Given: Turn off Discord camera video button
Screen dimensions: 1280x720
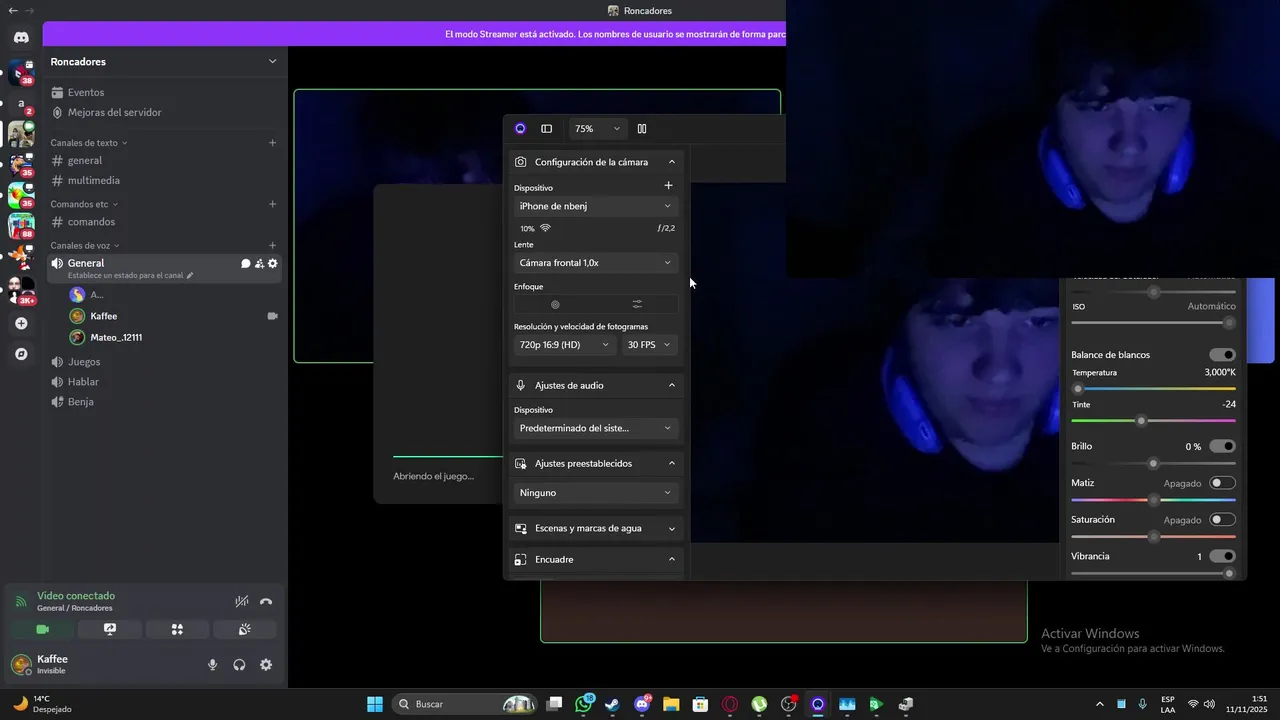Looking at the screenshot, I should pyautogui.click(x=43, y=629).
